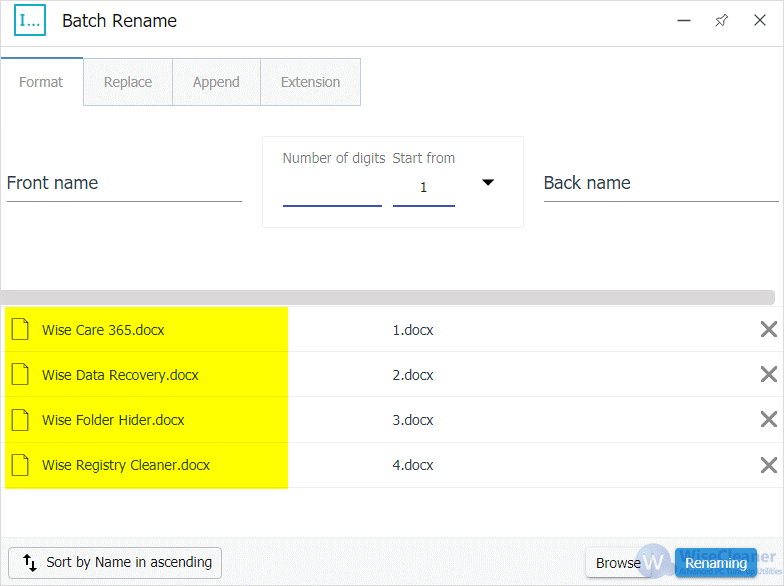
Task: Click file icon beside Wise Folder Hider.docx
Action: point(20,420)
